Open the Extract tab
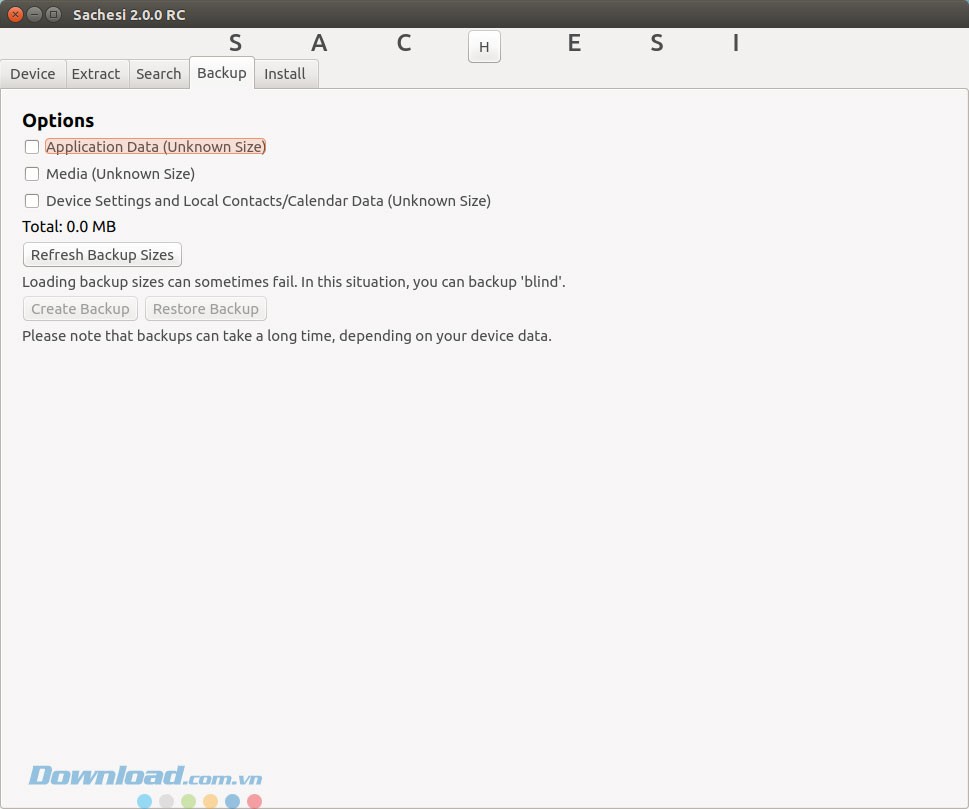This screenshot has width=969, height=809. (96, 74)
